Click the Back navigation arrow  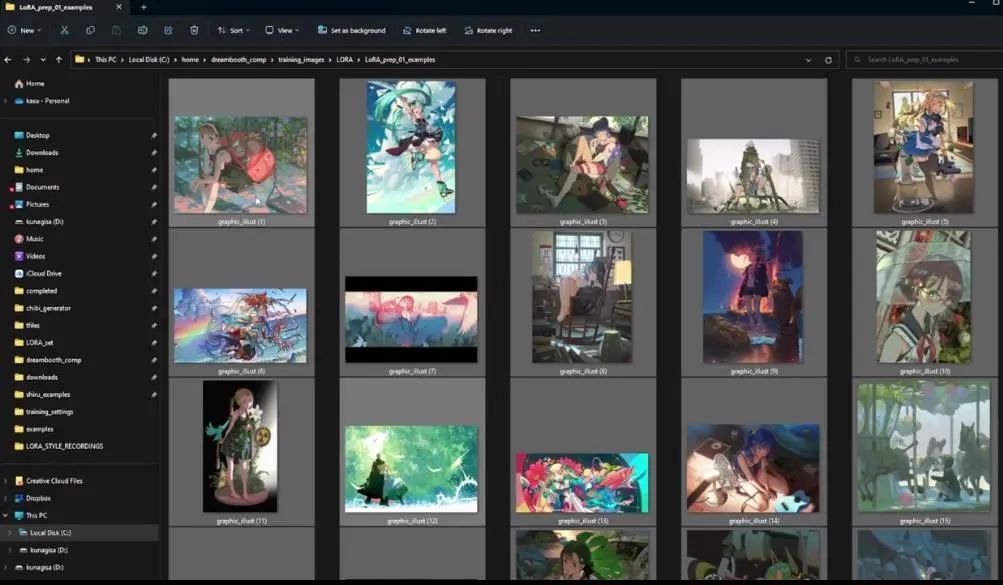coord(8,59)
